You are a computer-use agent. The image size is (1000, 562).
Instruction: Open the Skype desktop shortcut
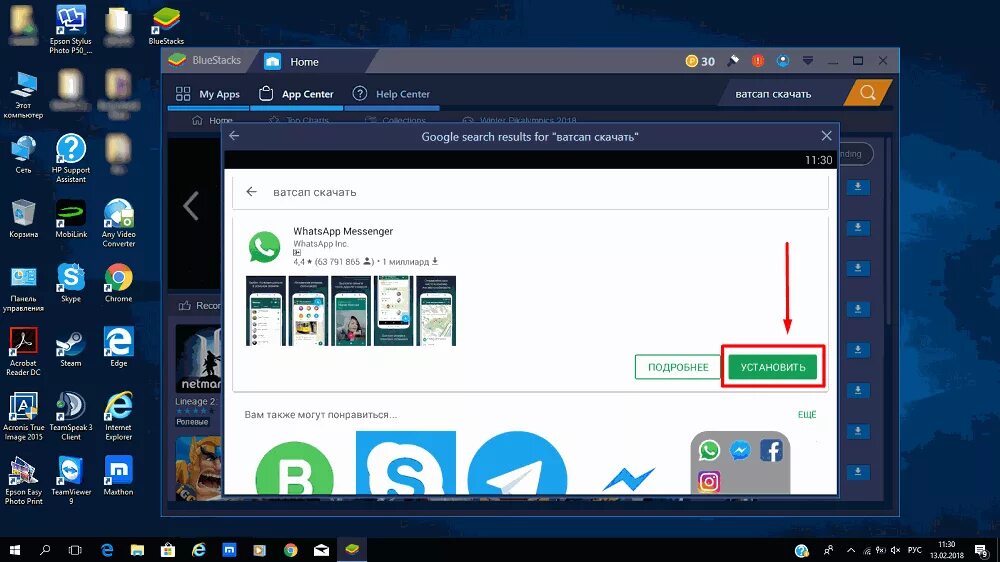click(71, 283)
